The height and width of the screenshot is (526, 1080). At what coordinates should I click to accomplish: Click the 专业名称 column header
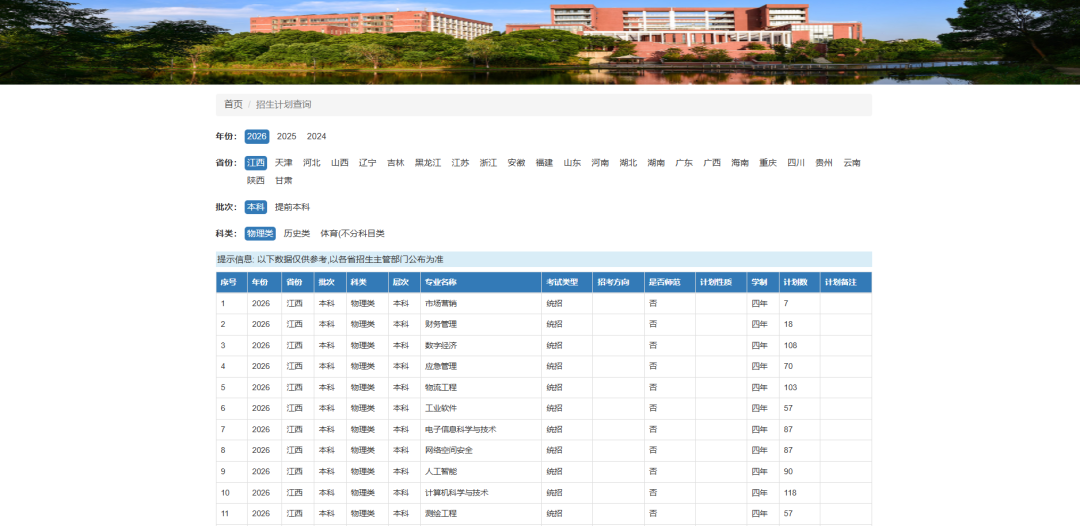click(481, 282)
